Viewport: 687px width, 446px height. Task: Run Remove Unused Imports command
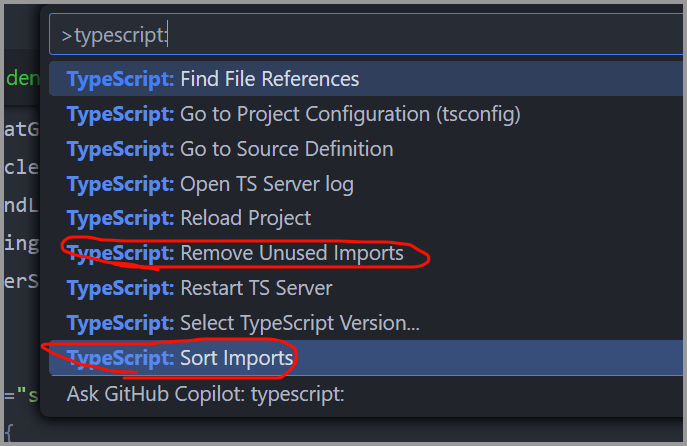pos(365,253)
